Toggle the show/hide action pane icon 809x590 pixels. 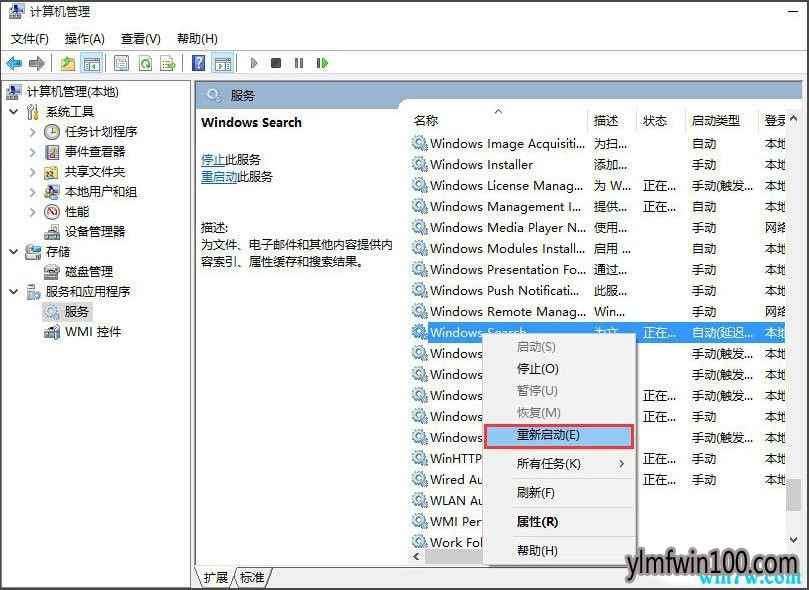tap(223, 63)
